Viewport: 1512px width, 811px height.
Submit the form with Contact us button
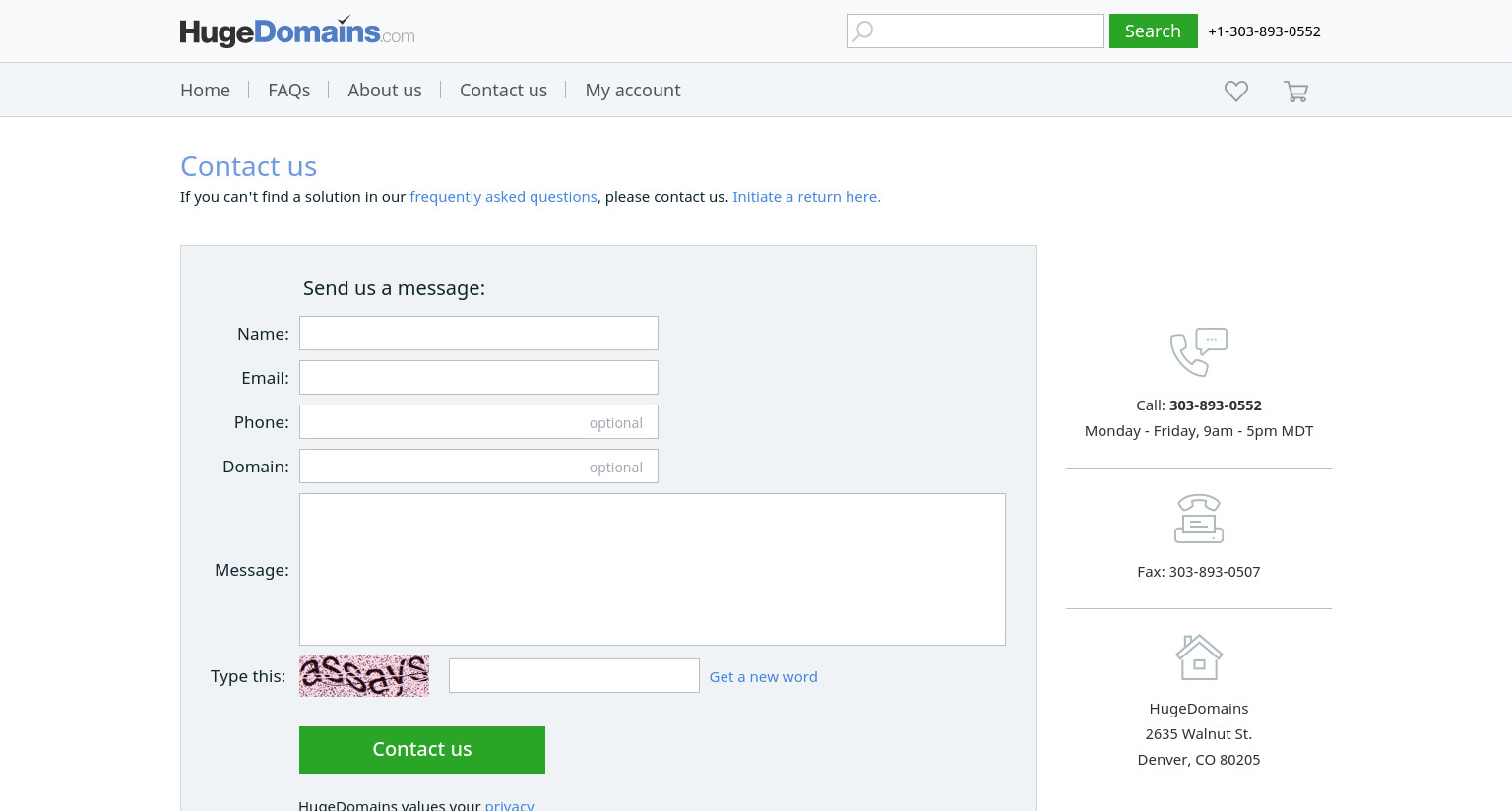coord(422,750)
